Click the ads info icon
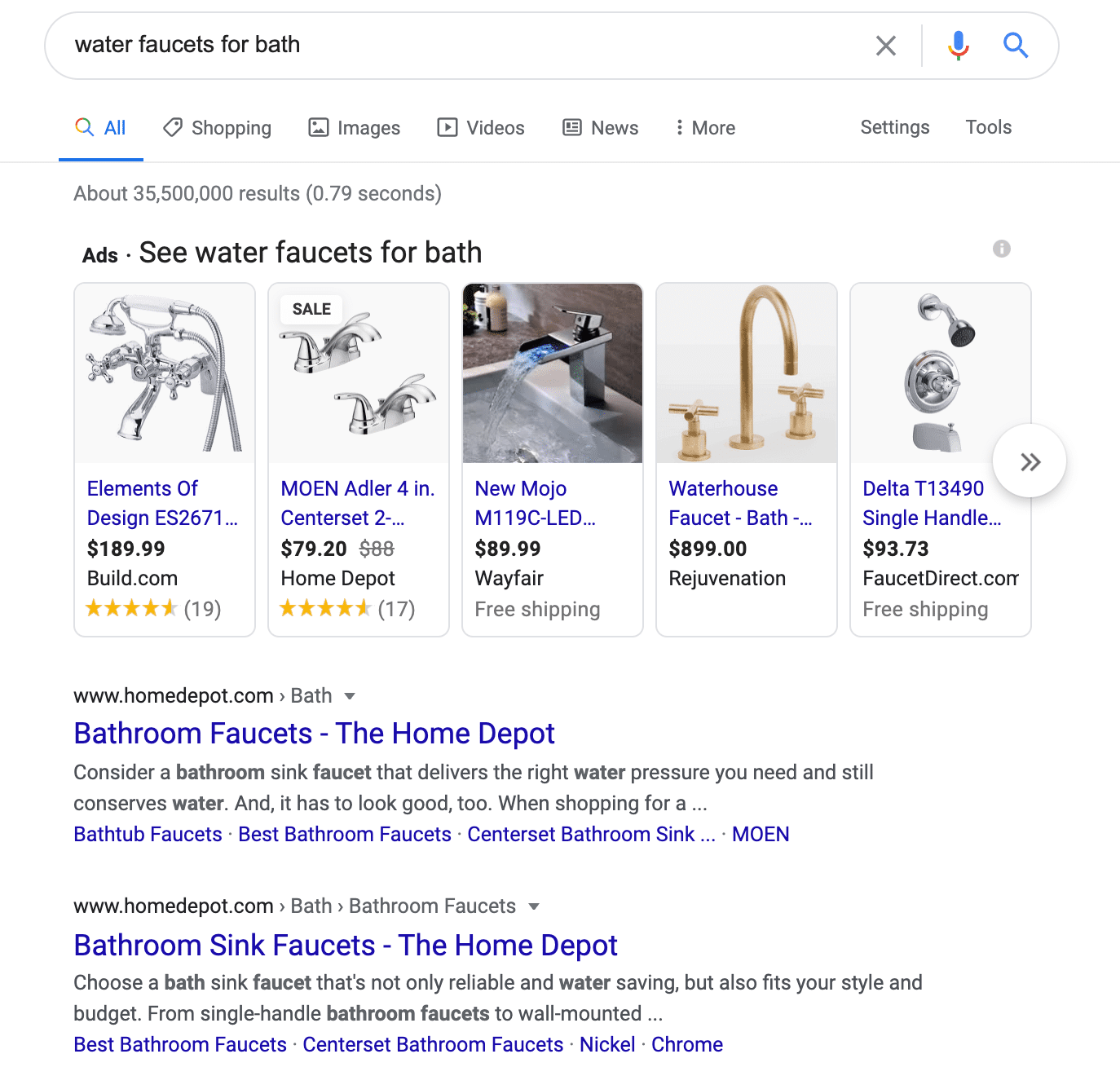The height and width of the screenshot is (1076, 1120). pos(1001,249)
